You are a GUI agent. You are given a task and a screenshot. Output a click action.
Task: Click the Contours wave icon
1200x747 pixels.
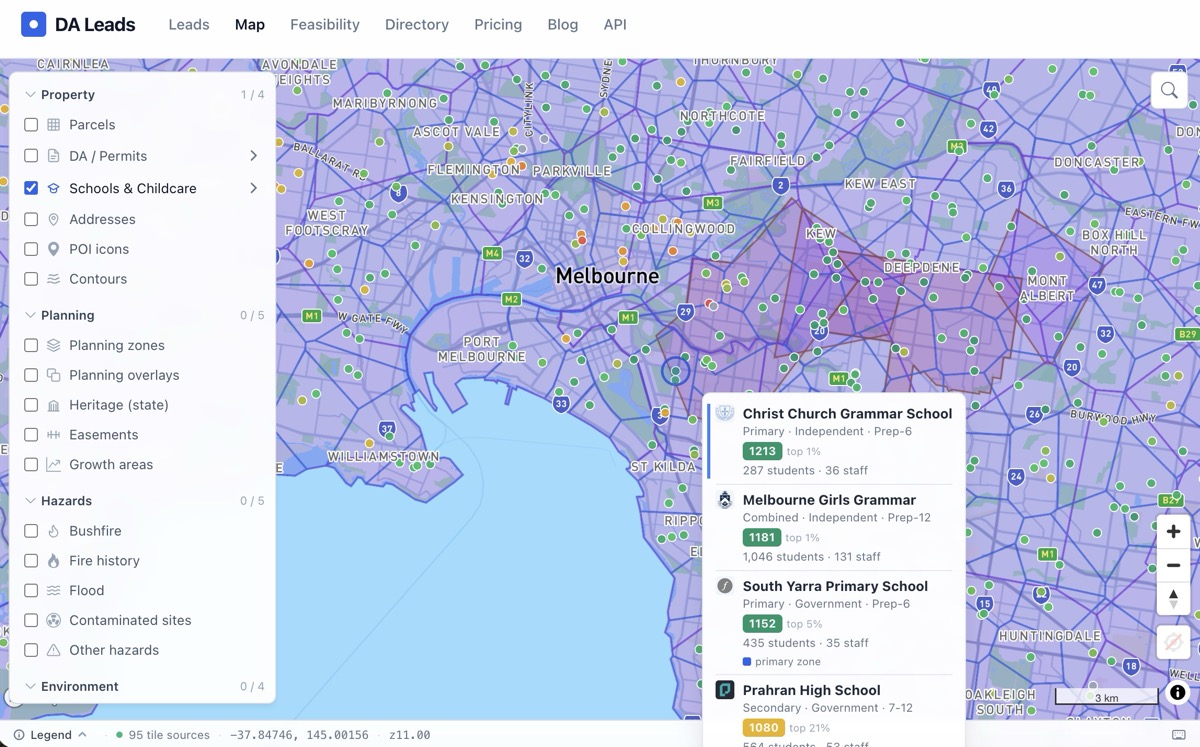coord(54,279)
